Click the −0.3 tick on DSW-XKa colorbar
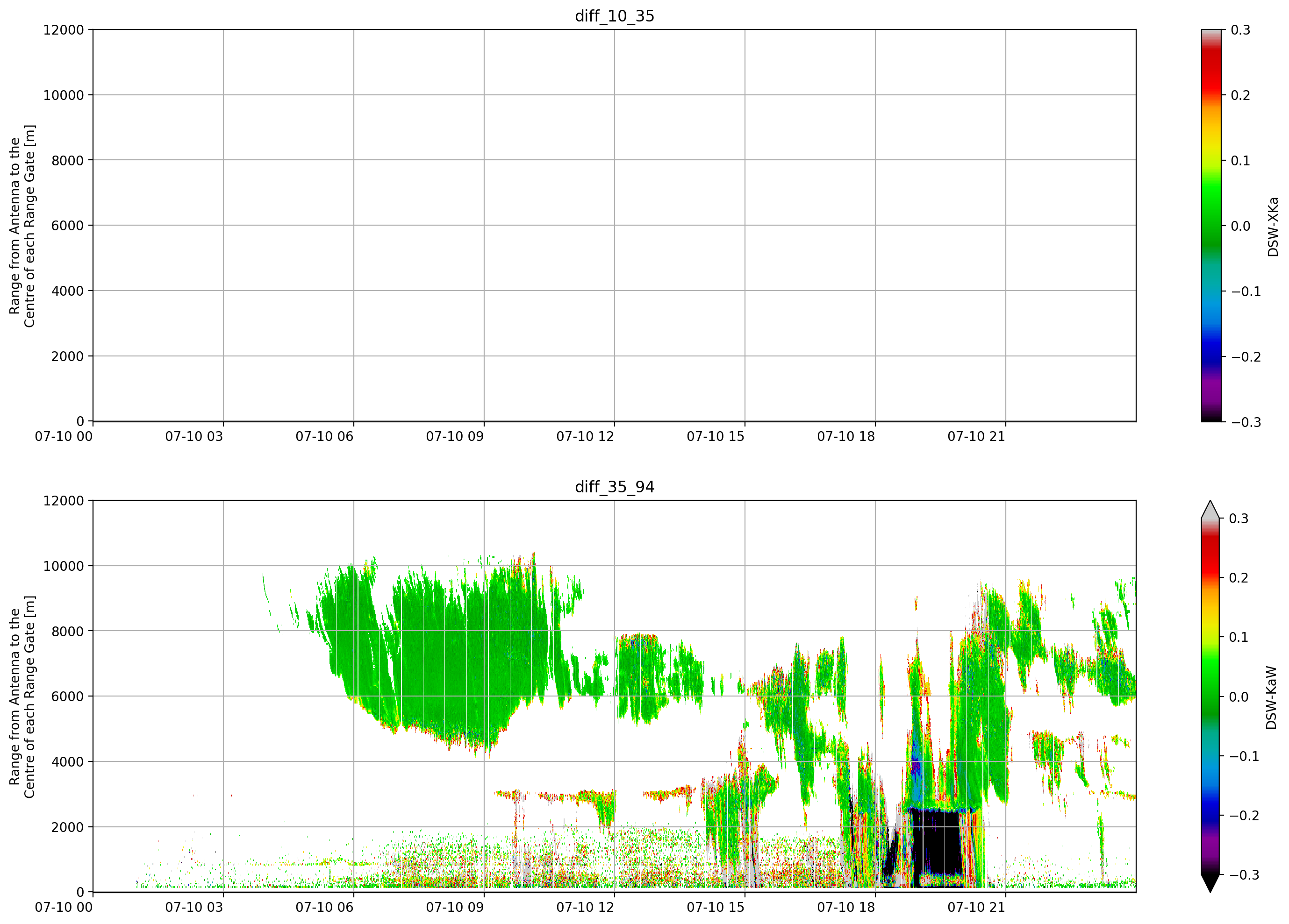Viewport: 1289px width, 924px height. click(x=1246, y=421)
